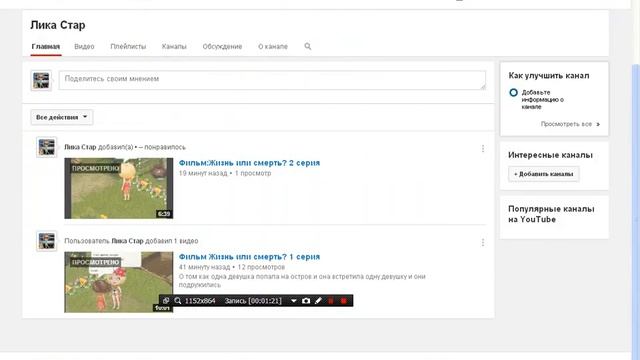Click the Запись [00:01:21] recording timer
Image resolution: width=640 pixels, height=360 pixels.
253,301
